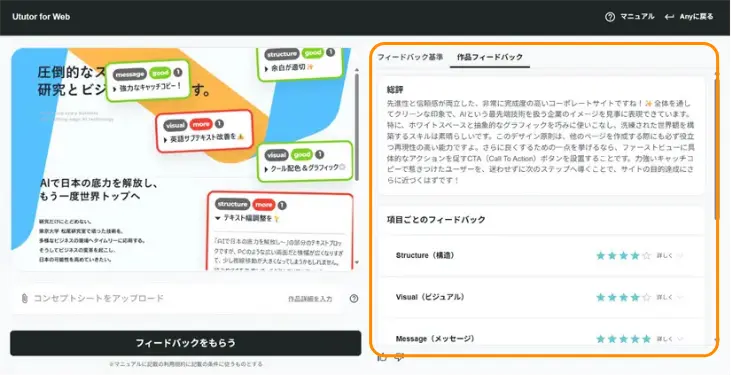Click the Anyに戻る link text
Viewport: 731px width, 375px height.
[697, 17]
